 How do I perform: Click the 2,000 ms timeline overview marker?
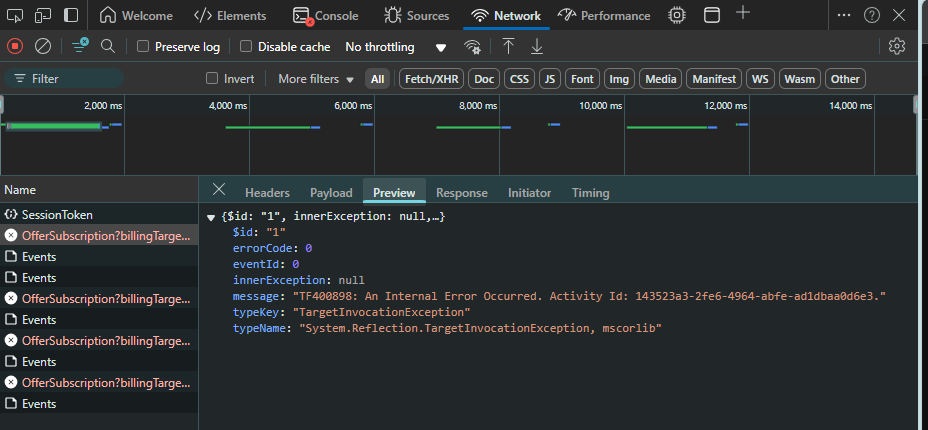click(104, 106)
